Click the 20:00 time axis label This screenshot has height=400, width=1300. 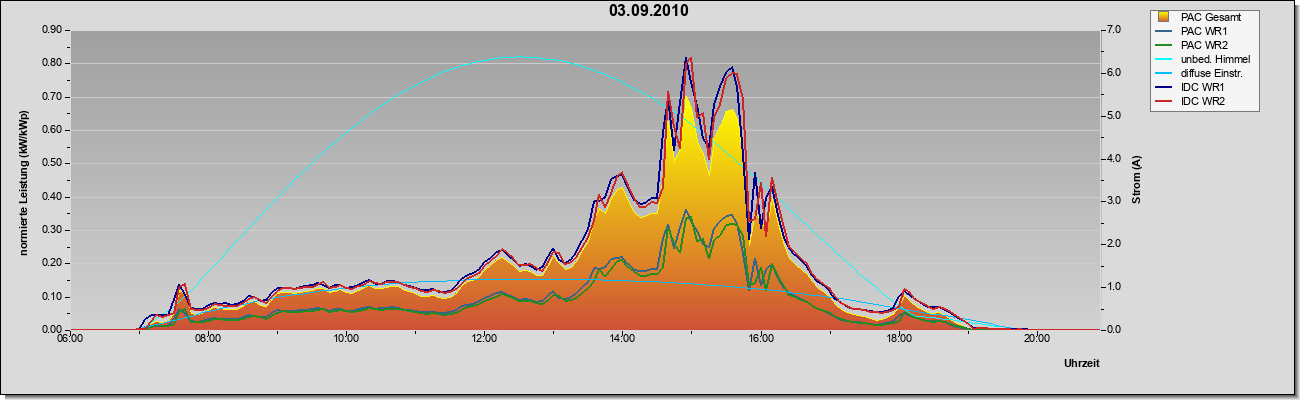coord(1036,338)
